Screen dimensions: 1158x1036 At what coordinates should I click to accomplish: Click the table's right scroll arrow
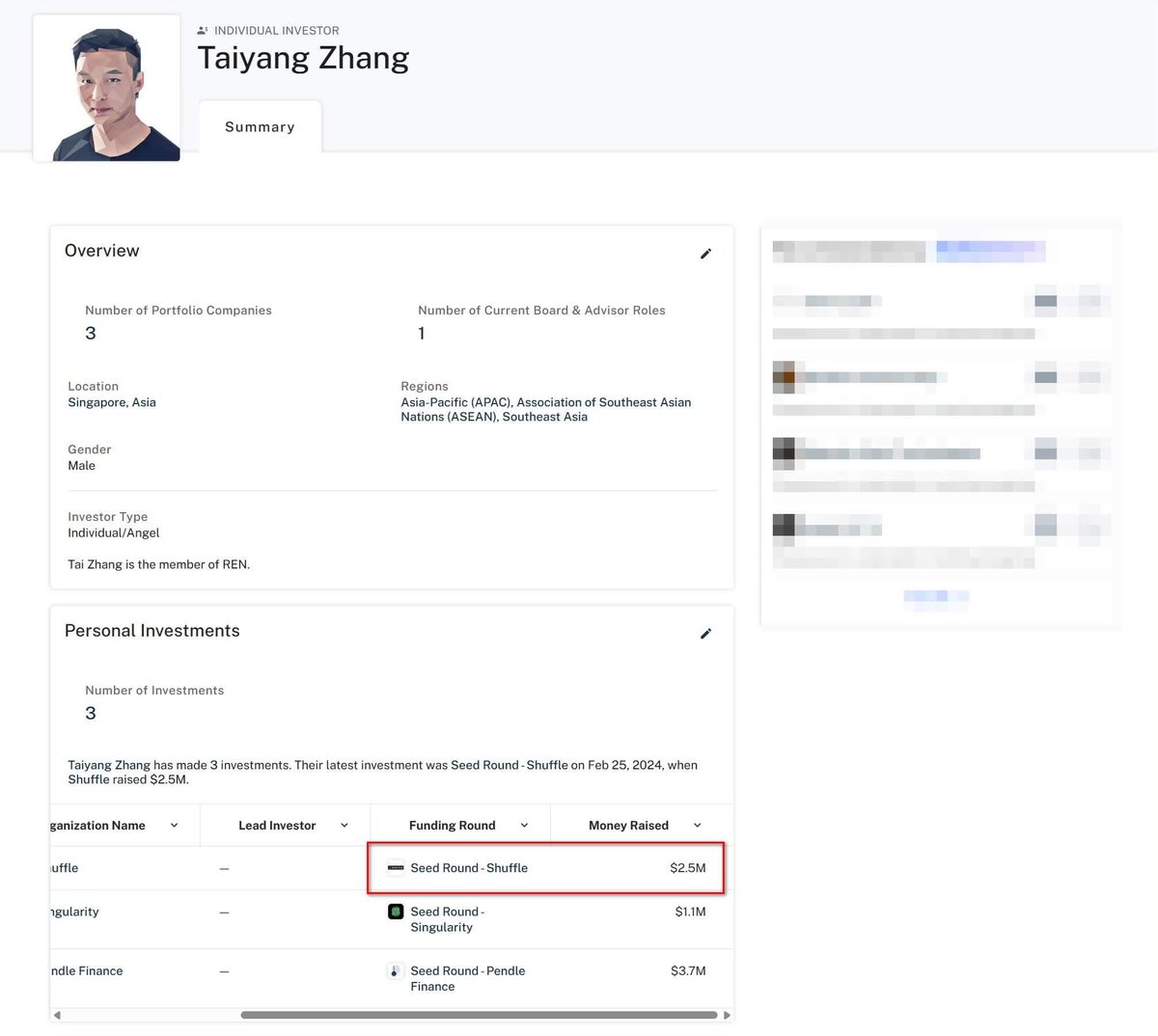click(x=727, y=1015)
